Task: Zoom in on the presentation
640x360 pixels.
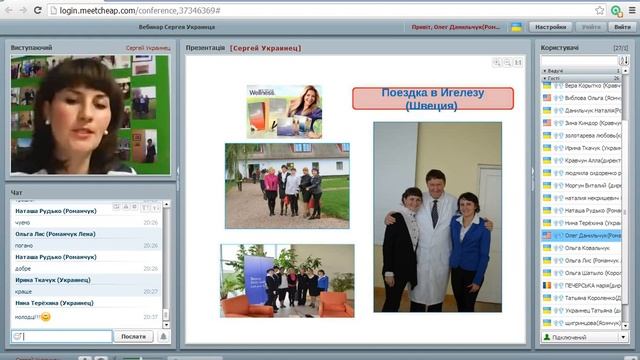Action: point(497,62)
